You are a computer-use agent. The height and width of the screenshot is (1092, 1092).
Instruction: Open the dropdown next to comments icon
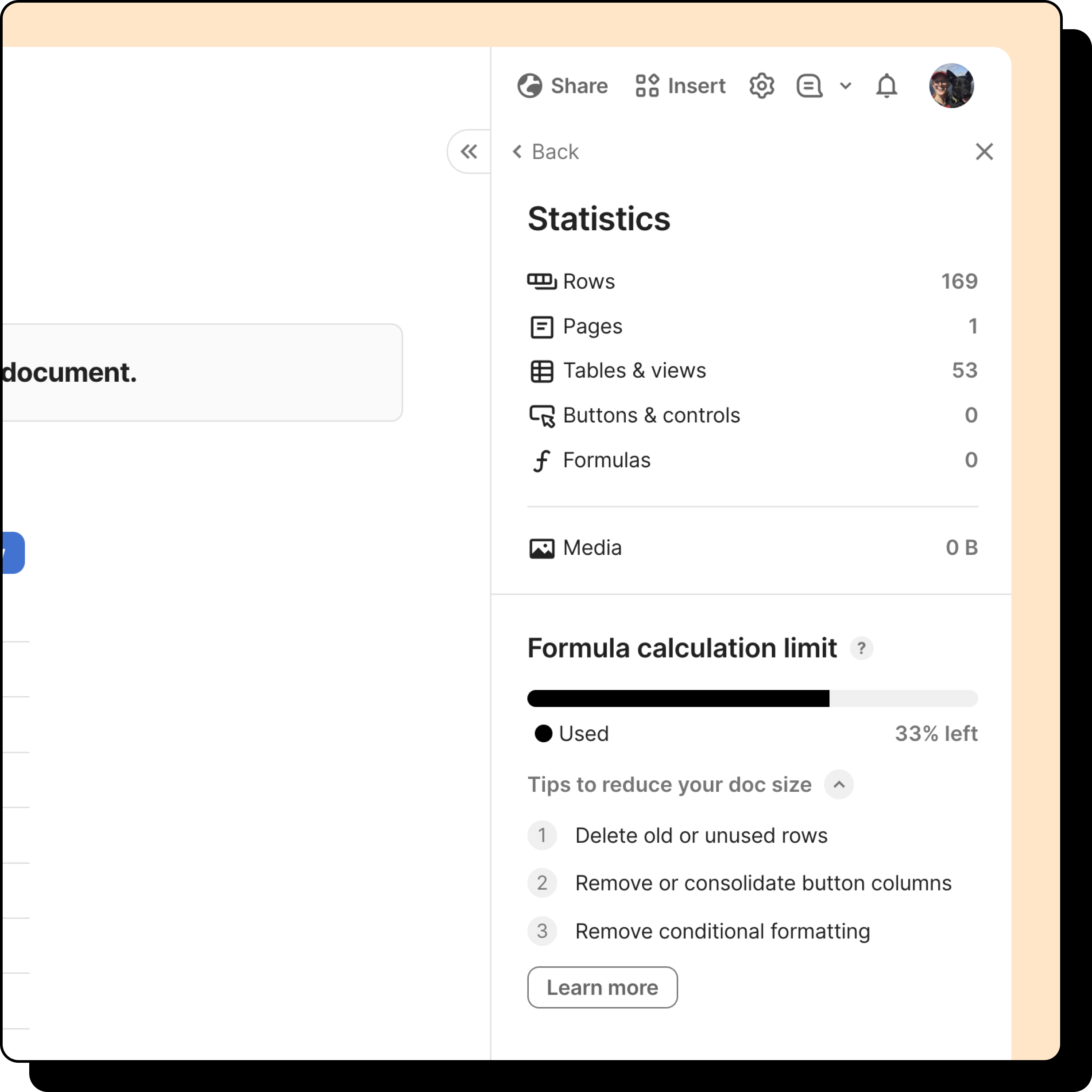[x=845, y=86]
